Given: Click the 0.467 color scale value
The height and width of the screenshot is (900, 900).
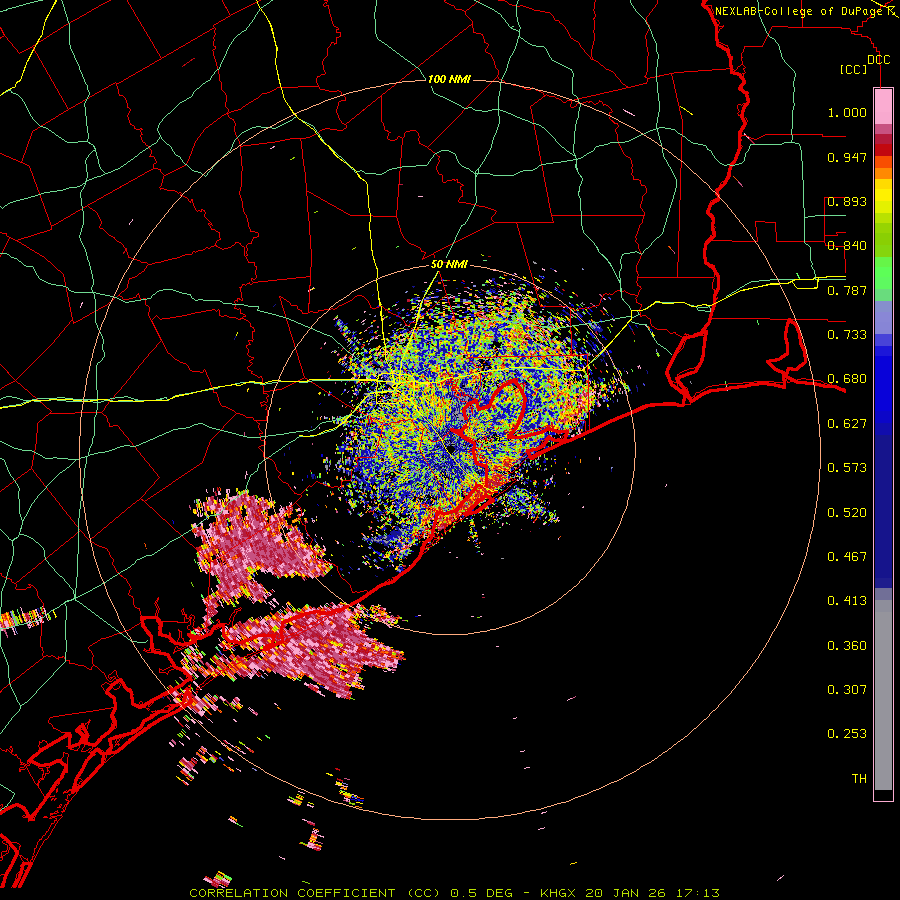Looking at the screenshot, I should click(847, 557).
